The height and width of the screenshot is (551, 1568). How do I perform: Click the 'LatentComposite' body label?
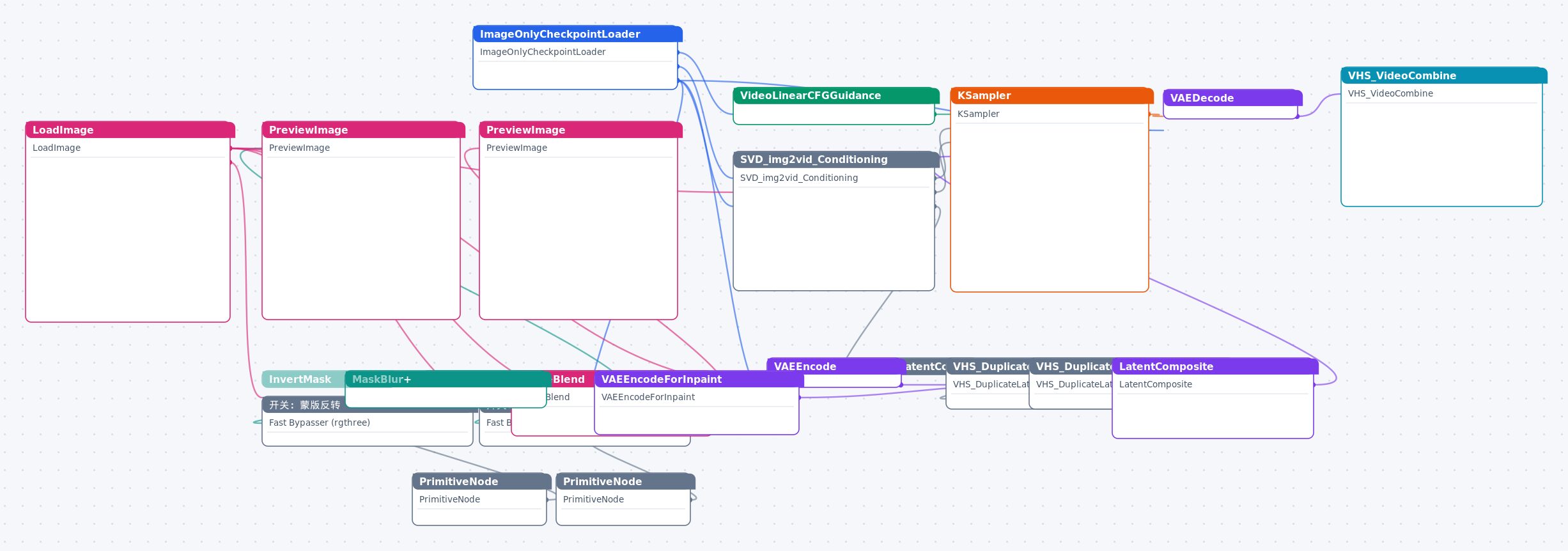point(1155,384)
